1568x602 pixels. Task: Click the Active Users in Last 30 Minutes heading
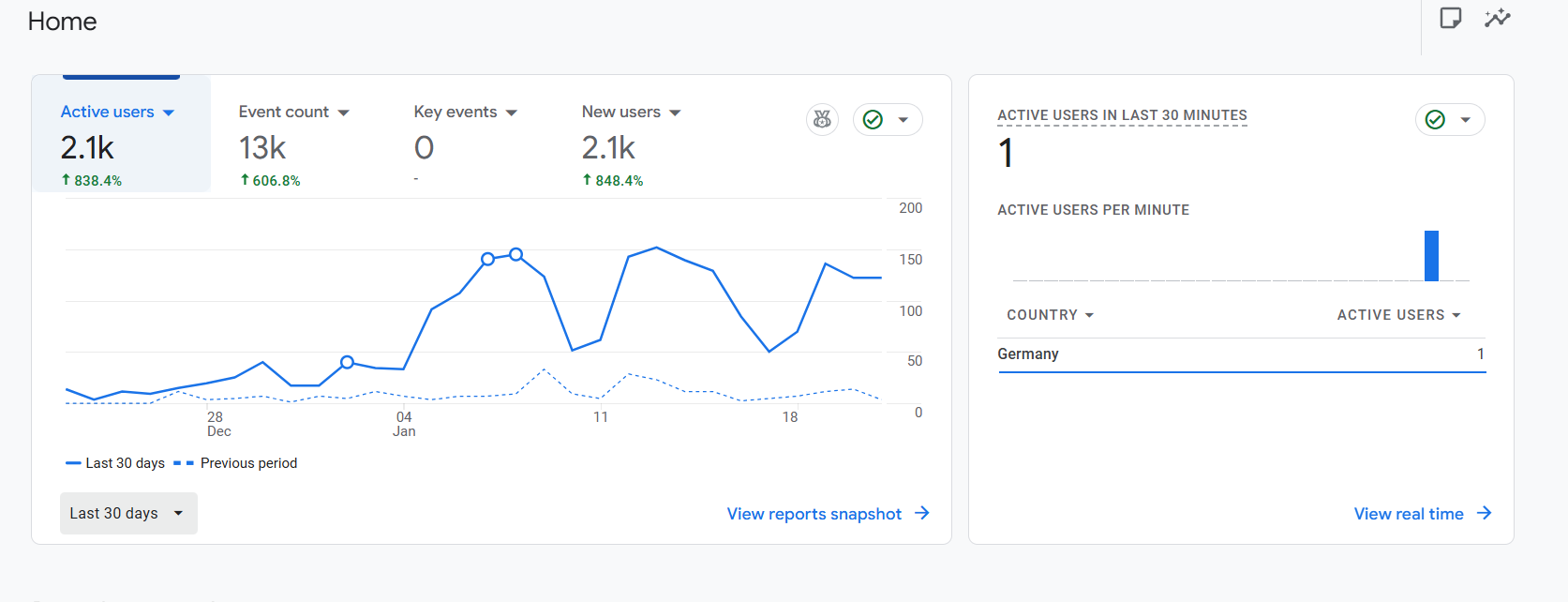(x=1122, y=115)
